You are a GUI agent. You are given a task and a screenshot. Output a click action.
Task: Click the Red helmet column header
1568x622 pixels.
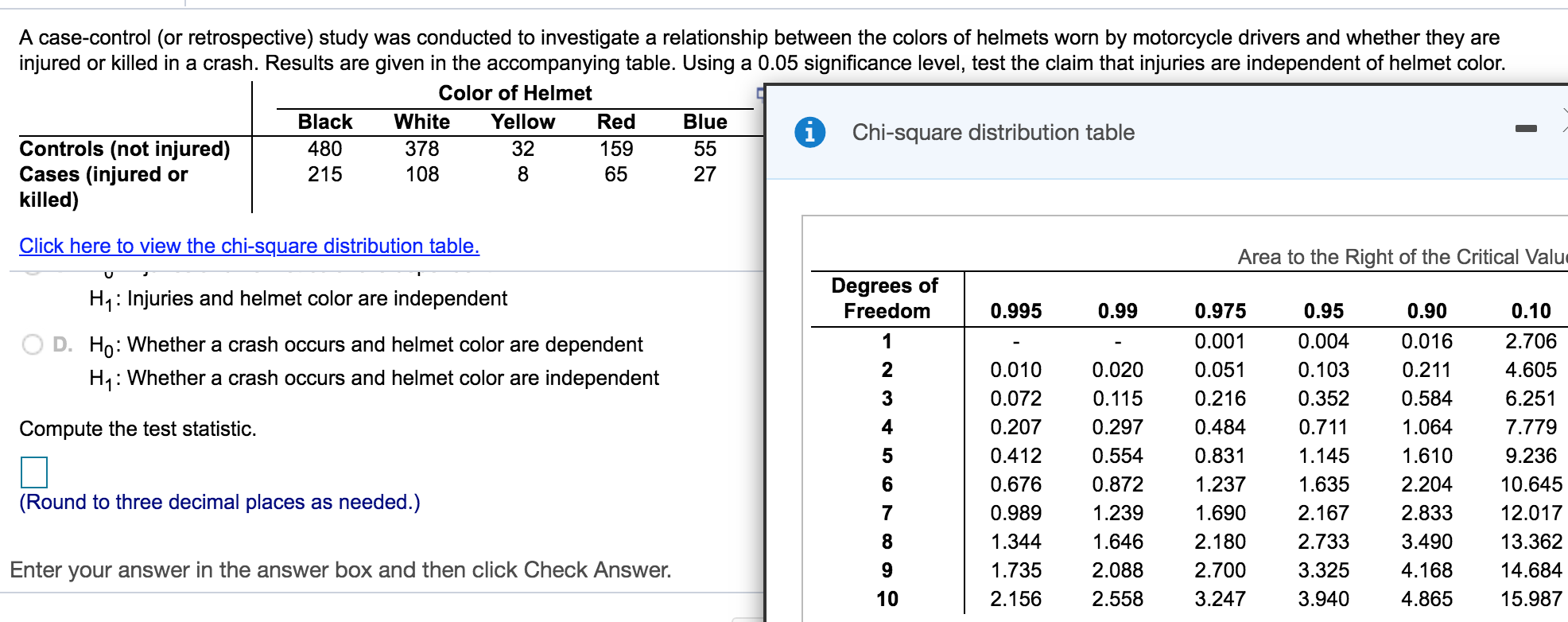tap(616, 122)
